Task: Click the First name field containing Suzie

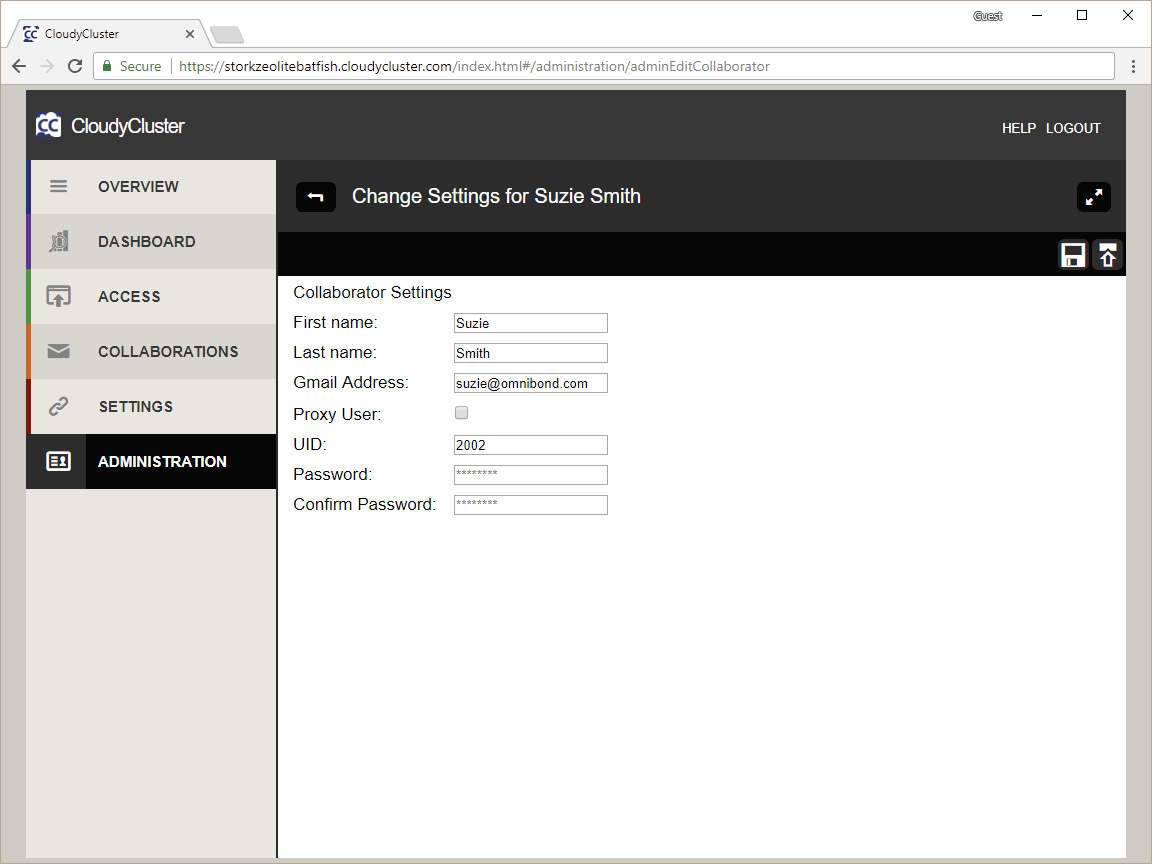Action: (x=530, y=323)
